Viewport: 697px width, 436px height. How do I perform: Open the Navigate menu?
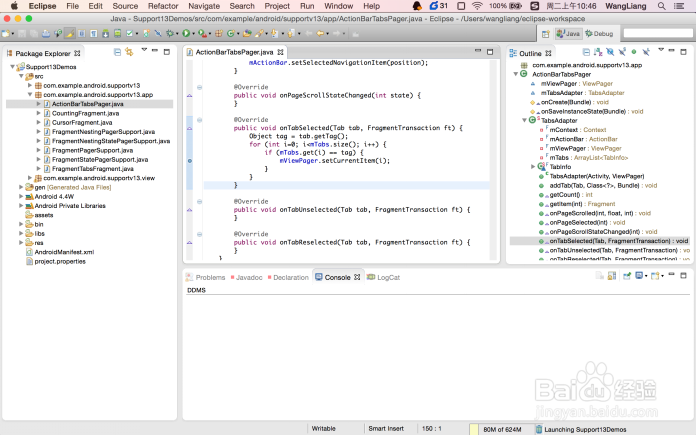(x=204, y=6)
